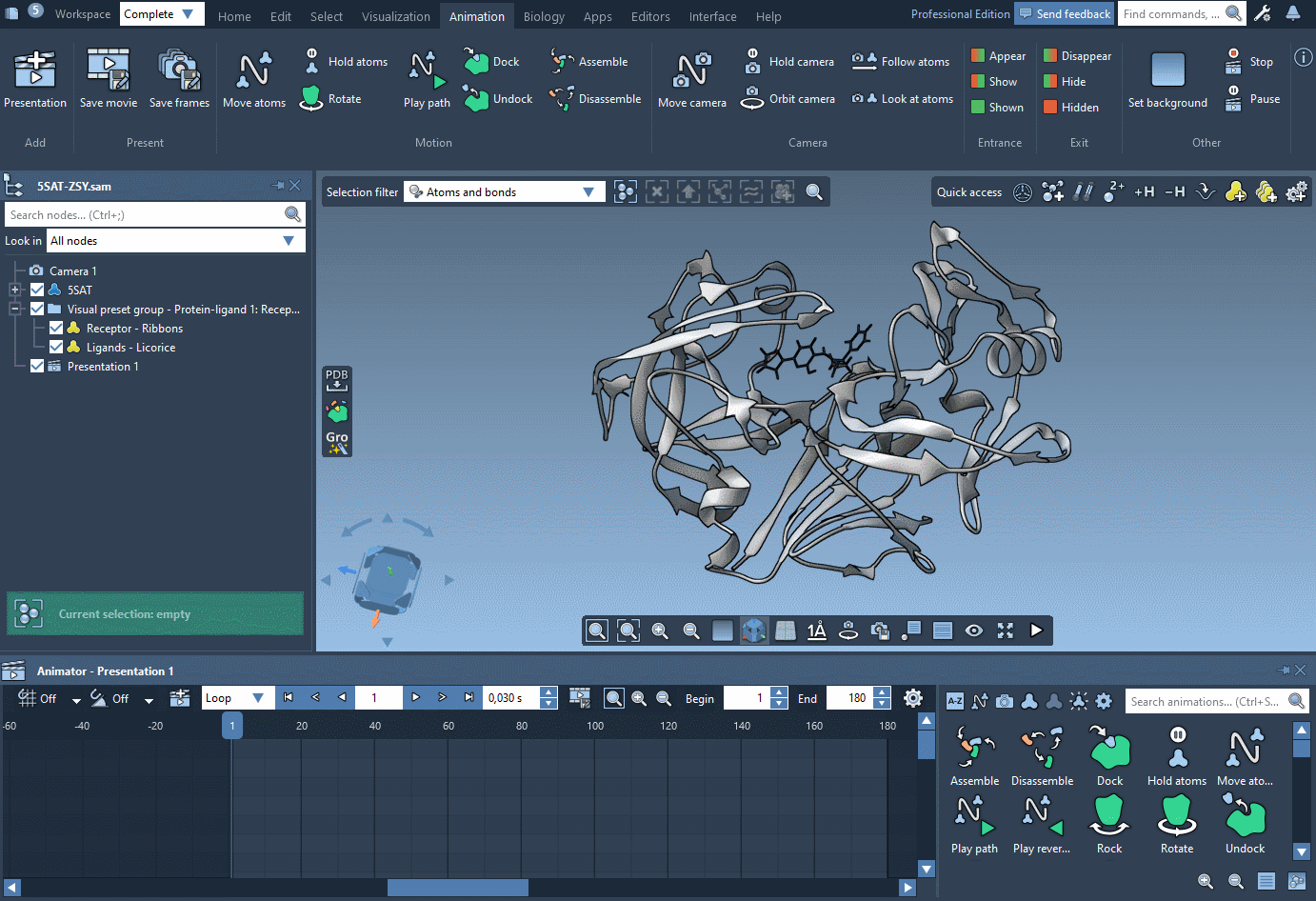Open the Loop mode dropdown in the Animator
The width and height of the screenshot is (1316, 901).
point(257,697)
